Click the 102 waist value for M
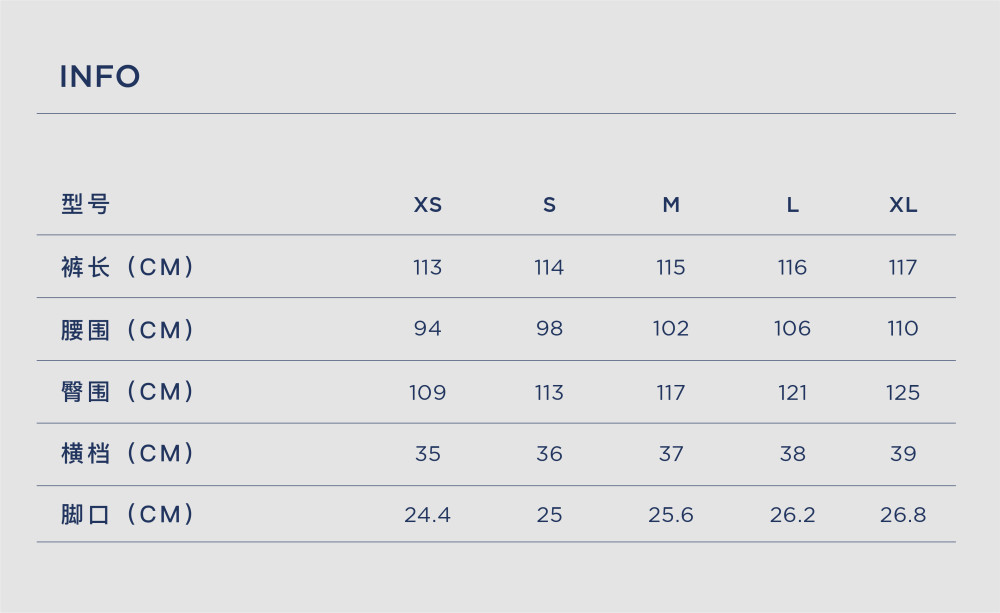 pos(671,329)
